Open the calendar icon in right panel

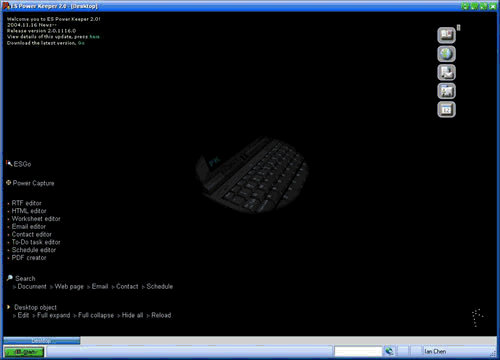point(446,110)
